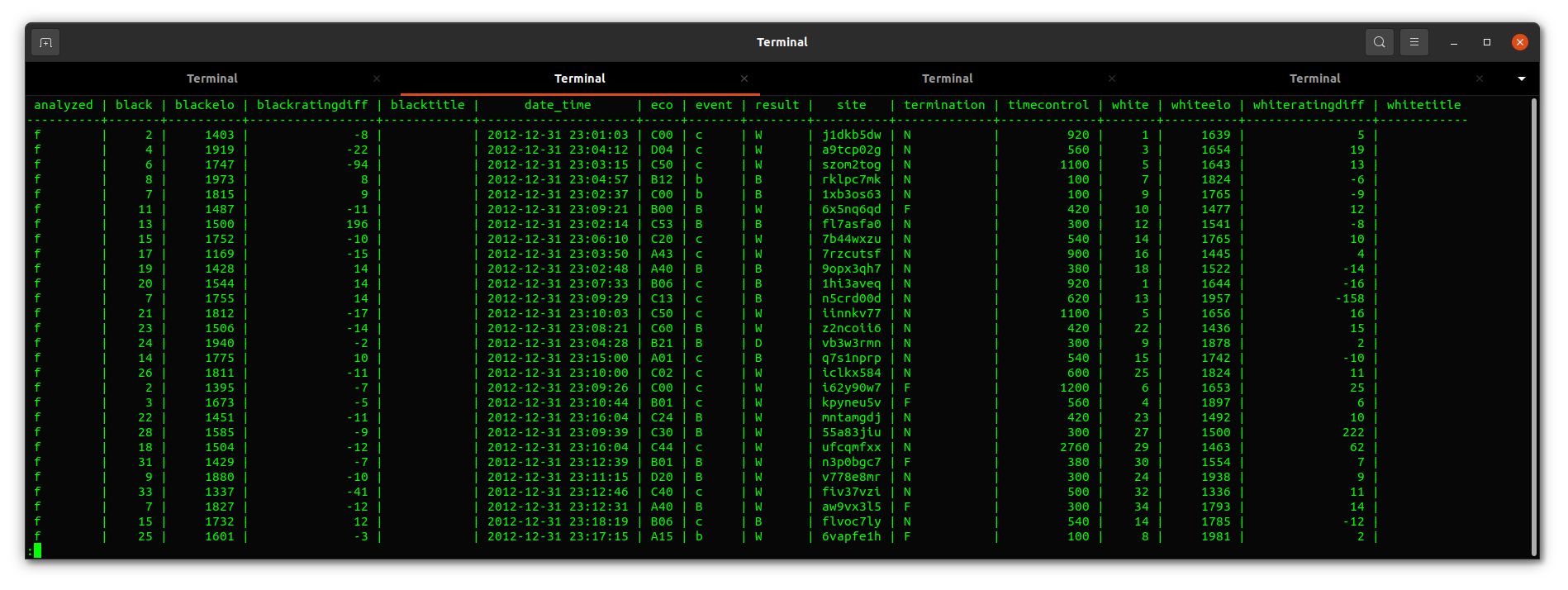Click the vertical scrollbar of the terminal

(1534, 326)
